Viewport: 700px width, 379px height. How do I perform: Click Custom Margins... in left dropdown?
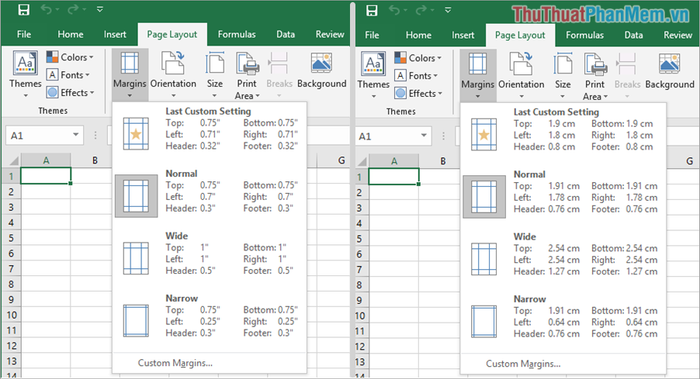175,363
